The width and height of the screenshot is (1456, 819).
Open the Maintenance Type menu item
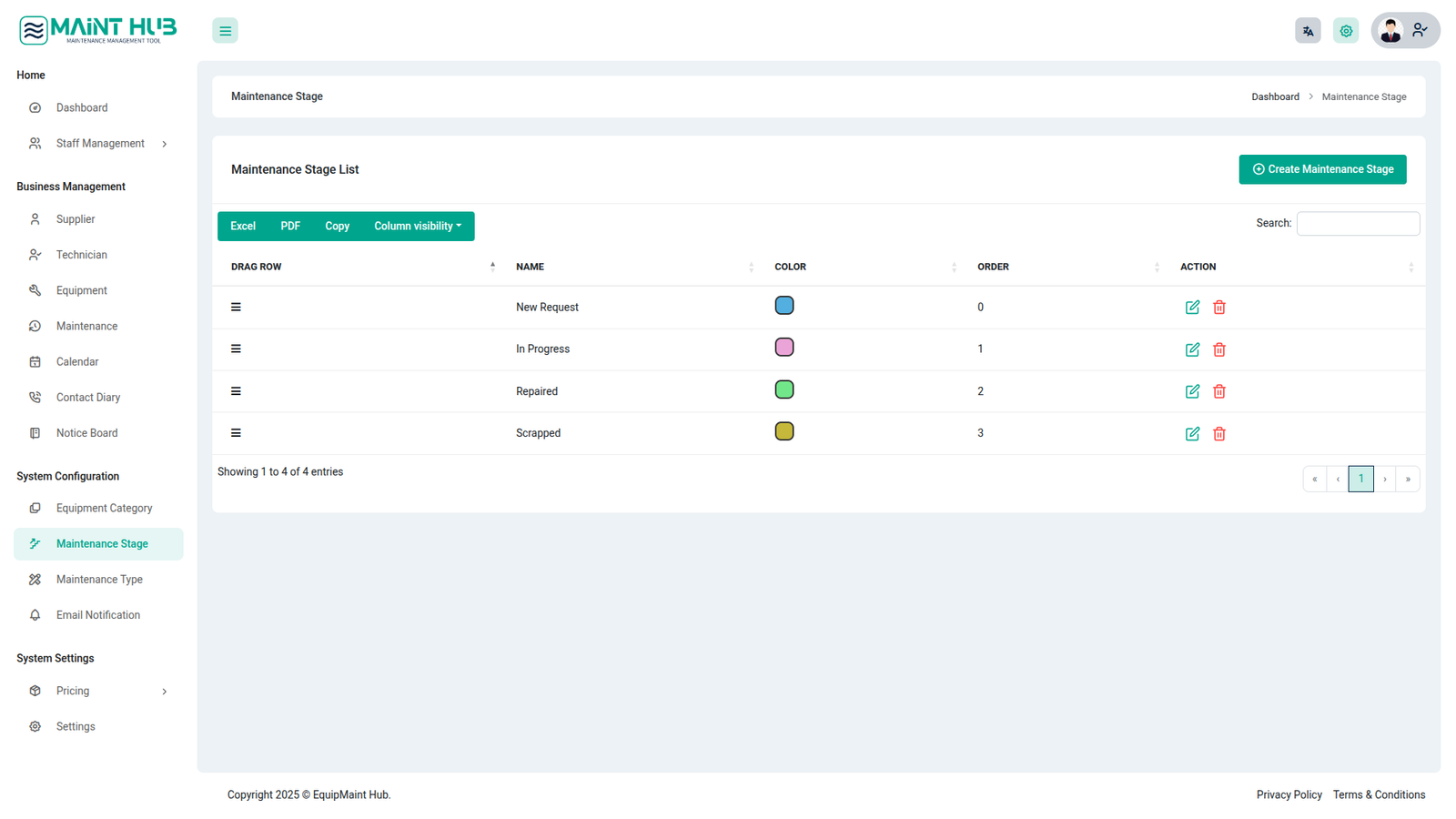[99, 580]
